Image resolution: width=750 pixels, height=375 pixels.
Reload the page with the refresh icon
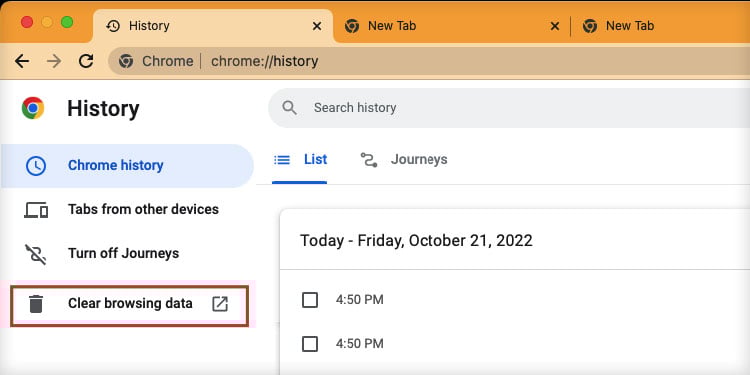pos(86,61)
